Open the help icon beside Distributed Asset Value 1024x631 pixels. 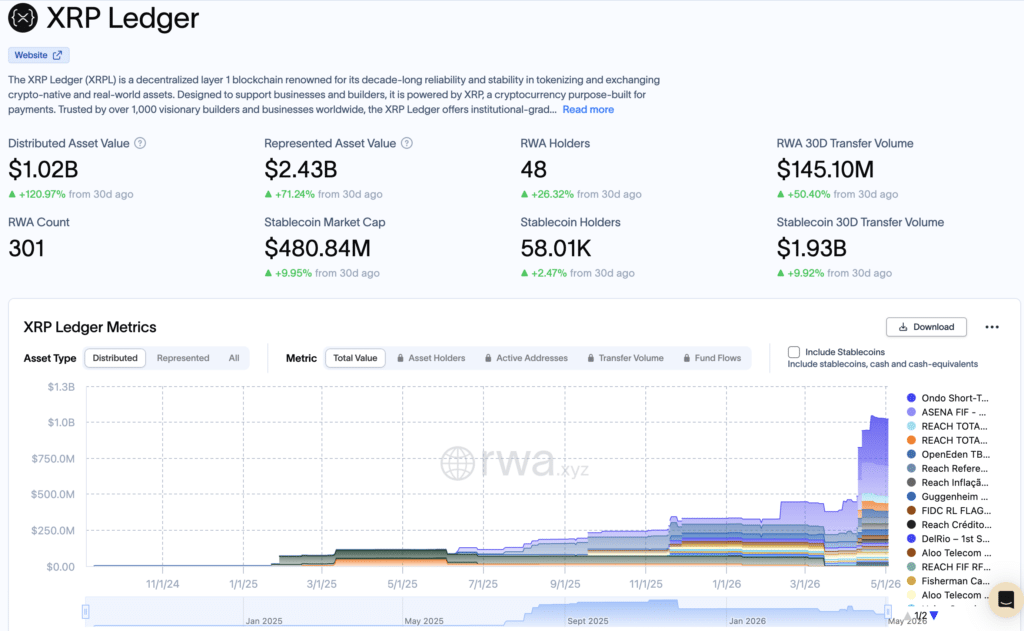coord(140,143)
